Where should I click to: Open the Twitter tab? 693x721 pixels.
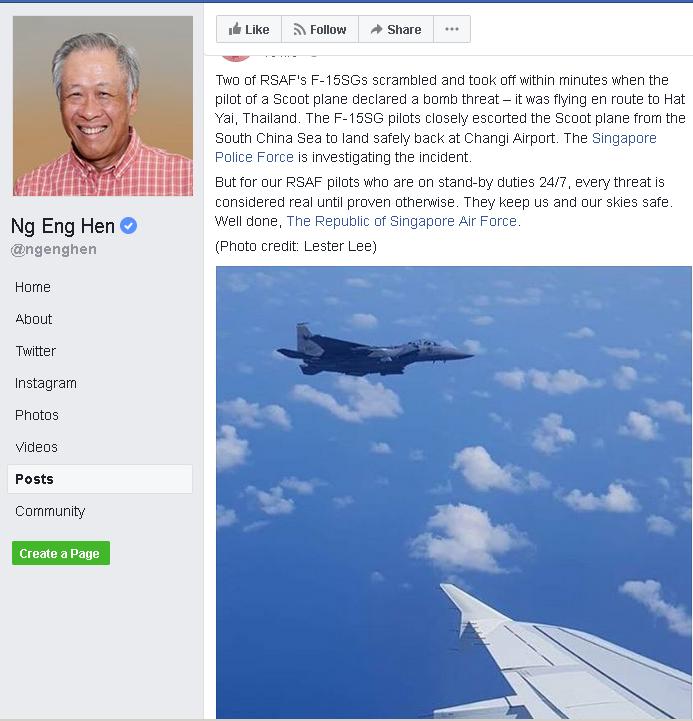35,351
